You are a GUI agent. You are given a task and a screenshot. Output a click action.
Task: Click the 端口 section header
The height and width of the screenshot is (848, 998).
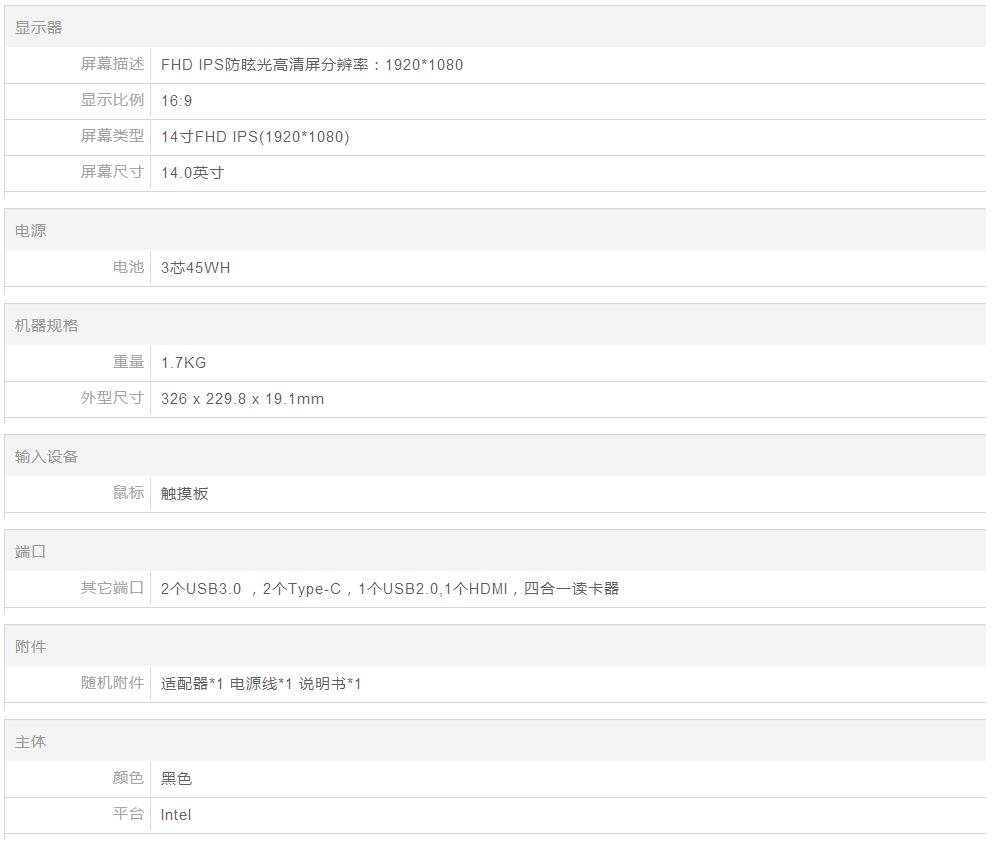[x=31, y=552]
